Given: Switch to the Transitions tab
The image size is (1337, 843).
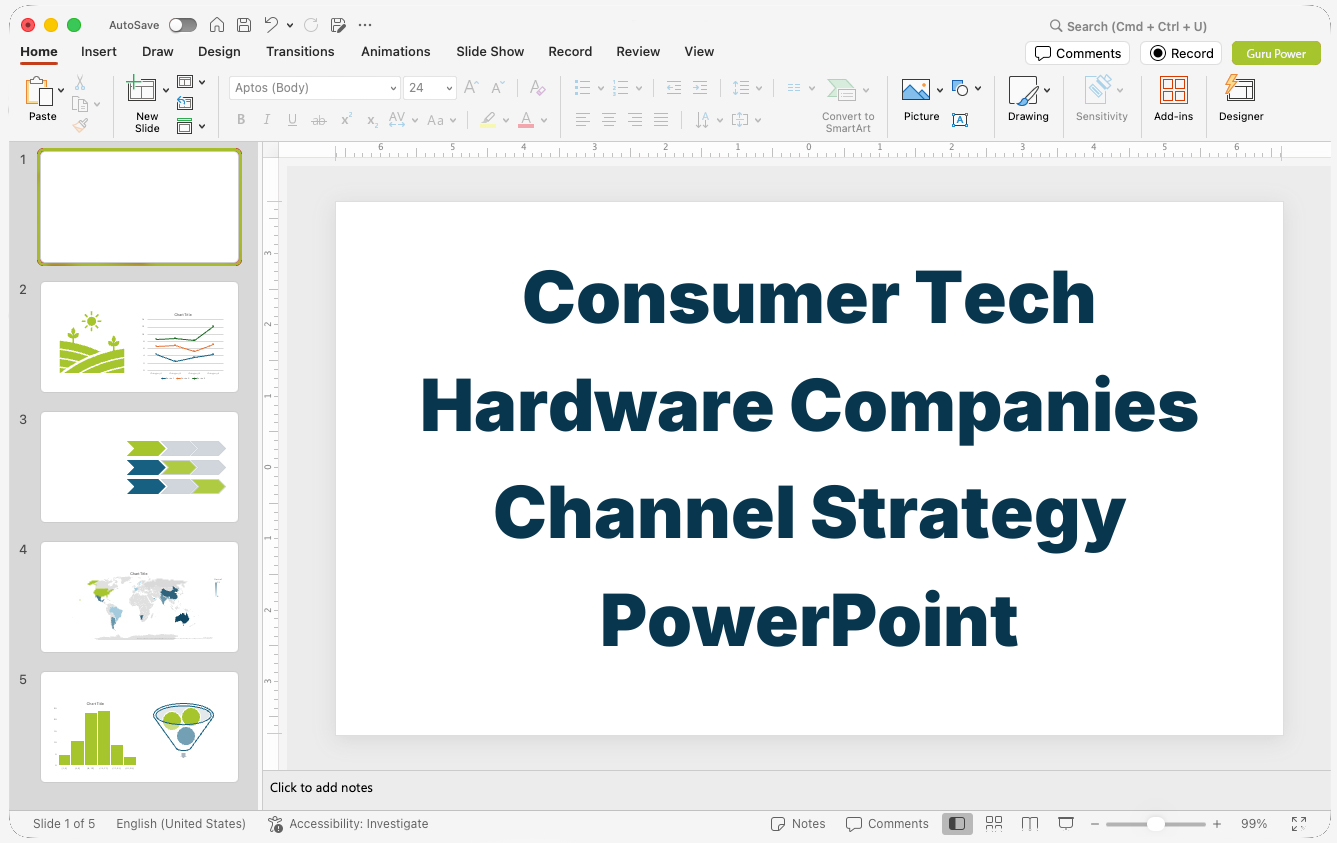Looking at the screenshot, I should (300, 52).
